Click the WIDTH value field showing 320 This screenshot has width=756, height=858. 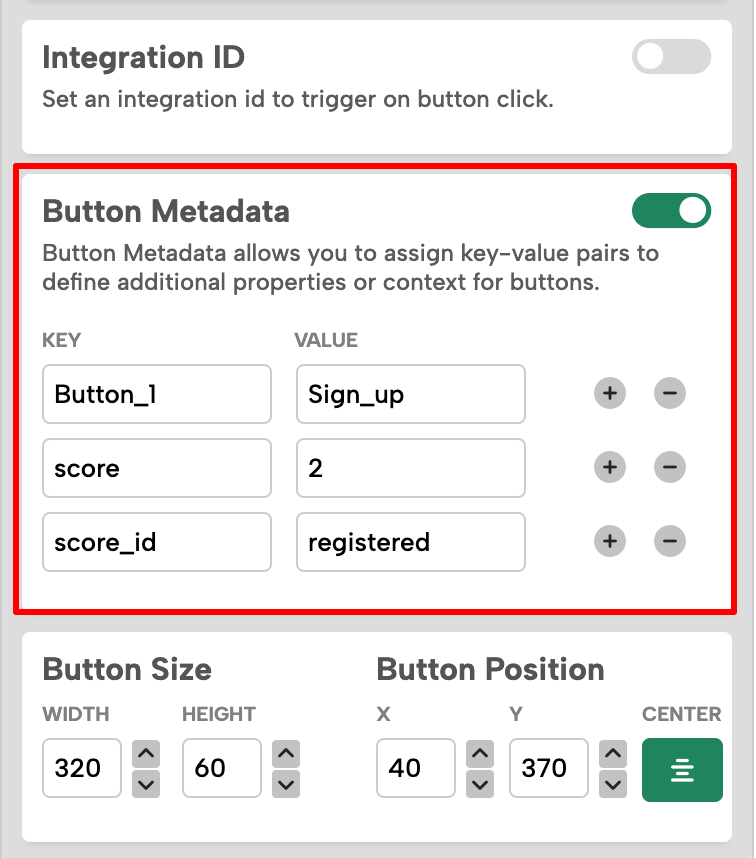81,768
